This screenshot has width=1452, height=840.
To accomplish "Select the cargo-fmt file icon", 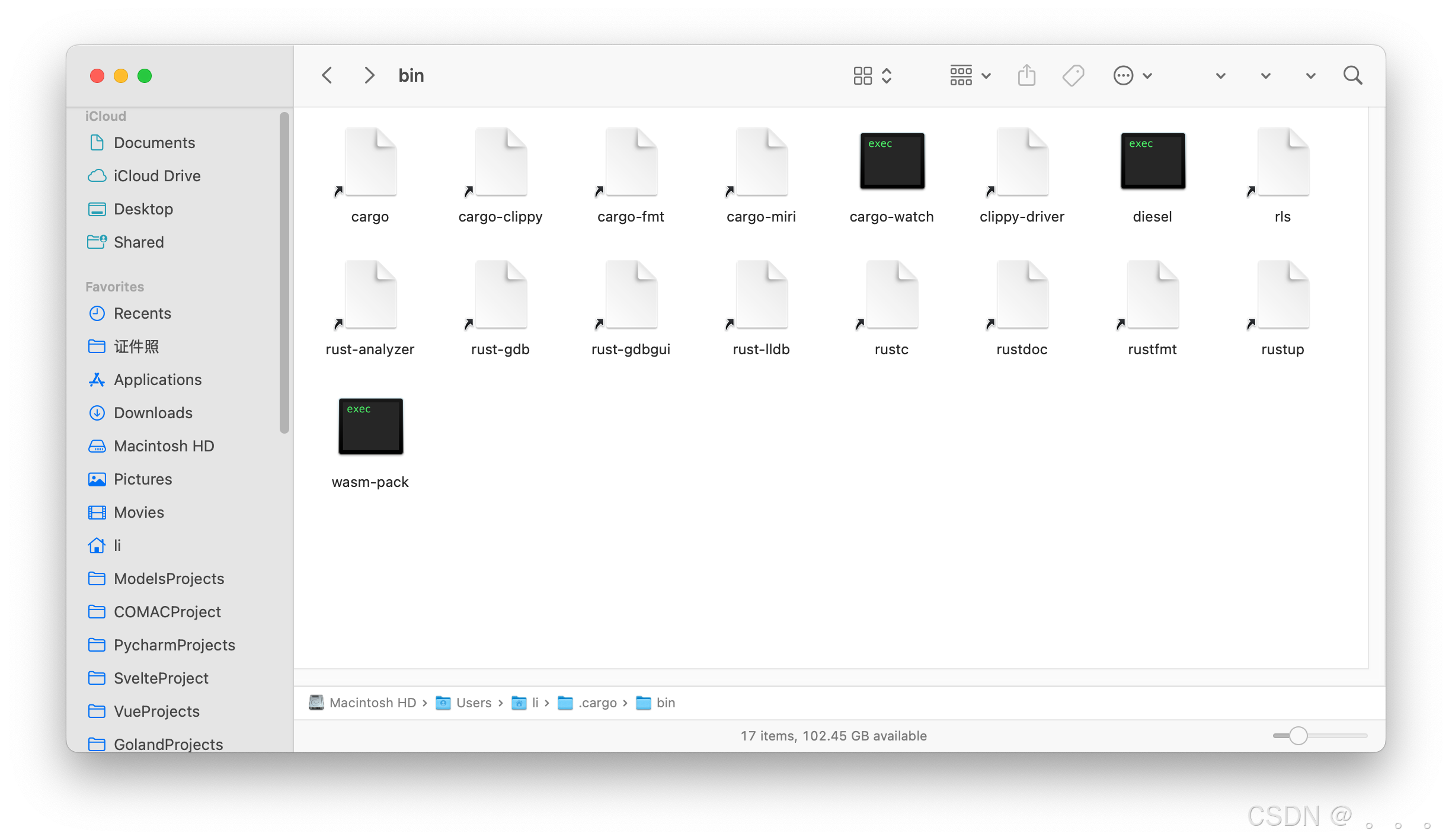I will pos(631,162).
